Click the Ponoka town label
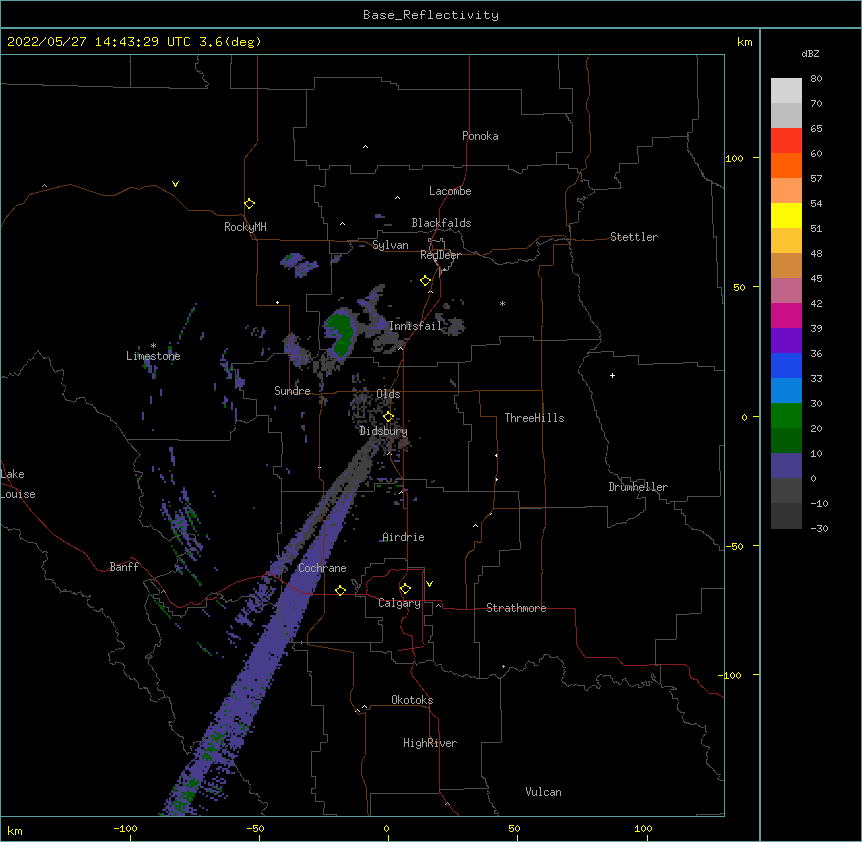Viewport: 862px width, 842px height. 480,136
